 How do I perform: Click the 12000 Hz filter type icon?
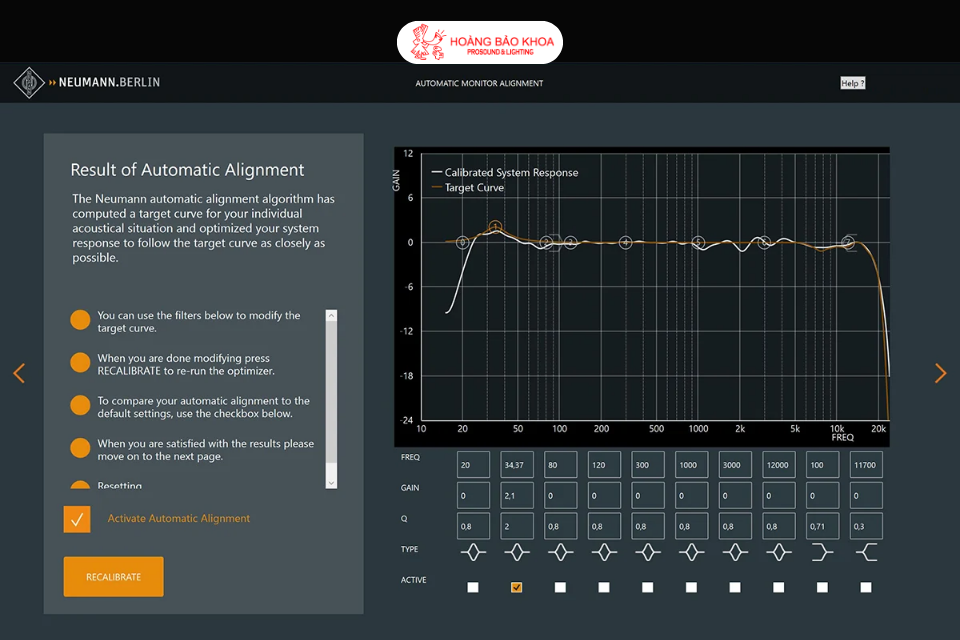coord(779,552)
